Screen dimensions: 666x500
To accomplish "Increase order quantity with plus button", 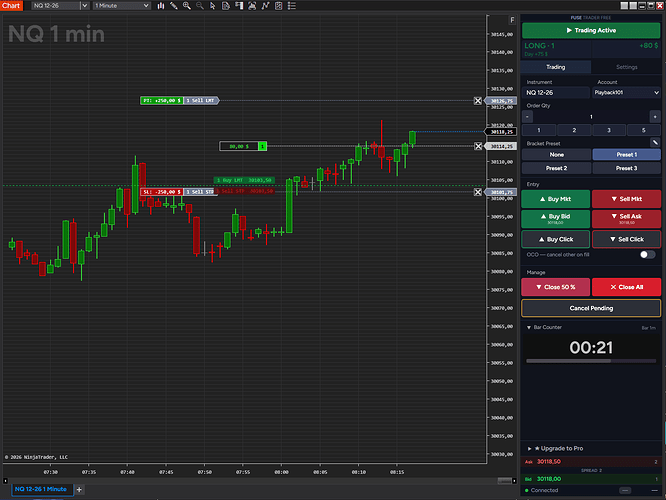I will (655, 117).
